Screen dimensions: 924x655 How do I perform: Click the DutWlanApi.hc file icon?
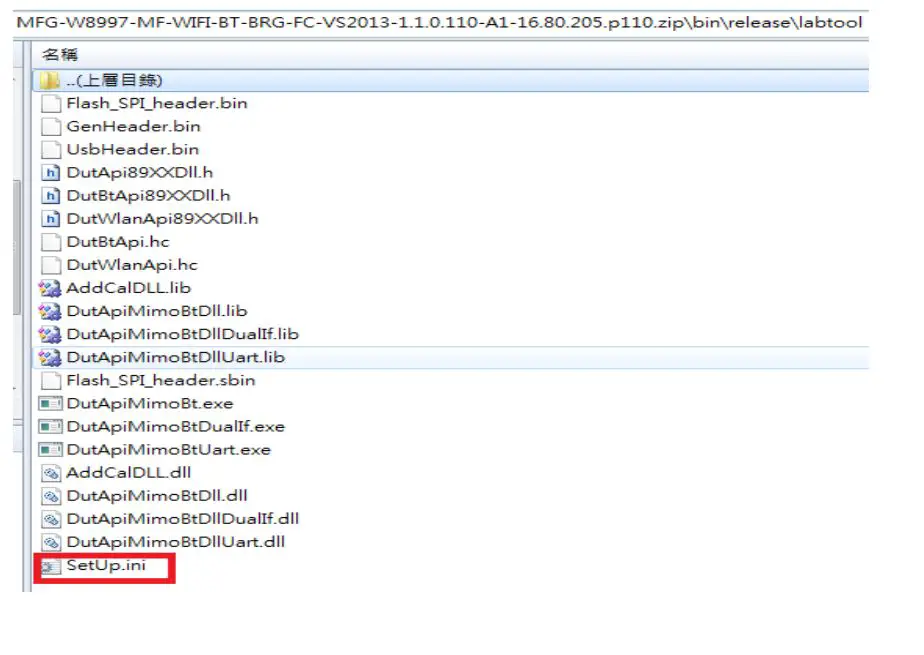[51, 265]
